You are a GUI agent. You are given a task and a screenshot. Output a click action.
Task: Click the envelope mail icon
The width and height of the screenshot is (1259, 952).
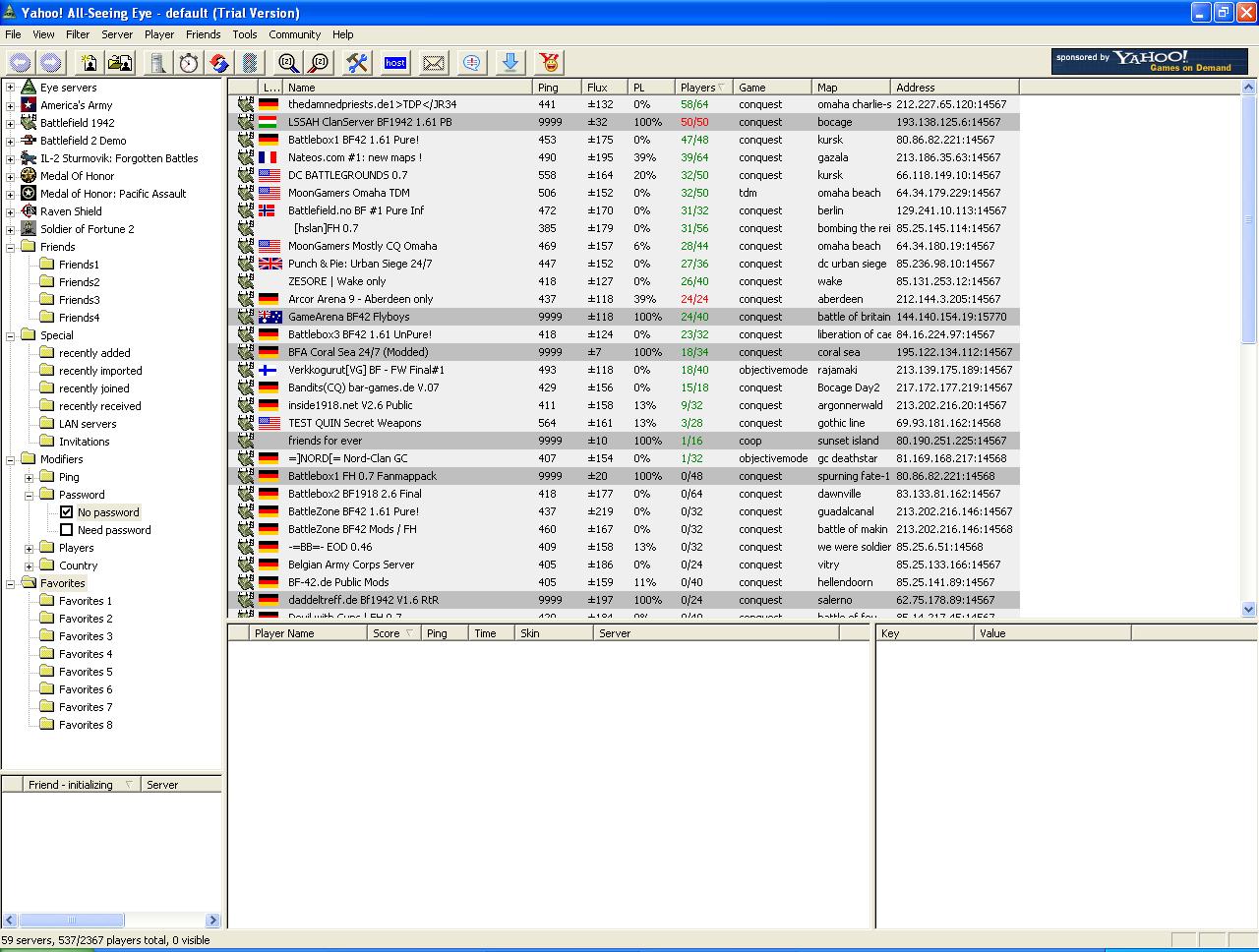[x=434, y=63]
